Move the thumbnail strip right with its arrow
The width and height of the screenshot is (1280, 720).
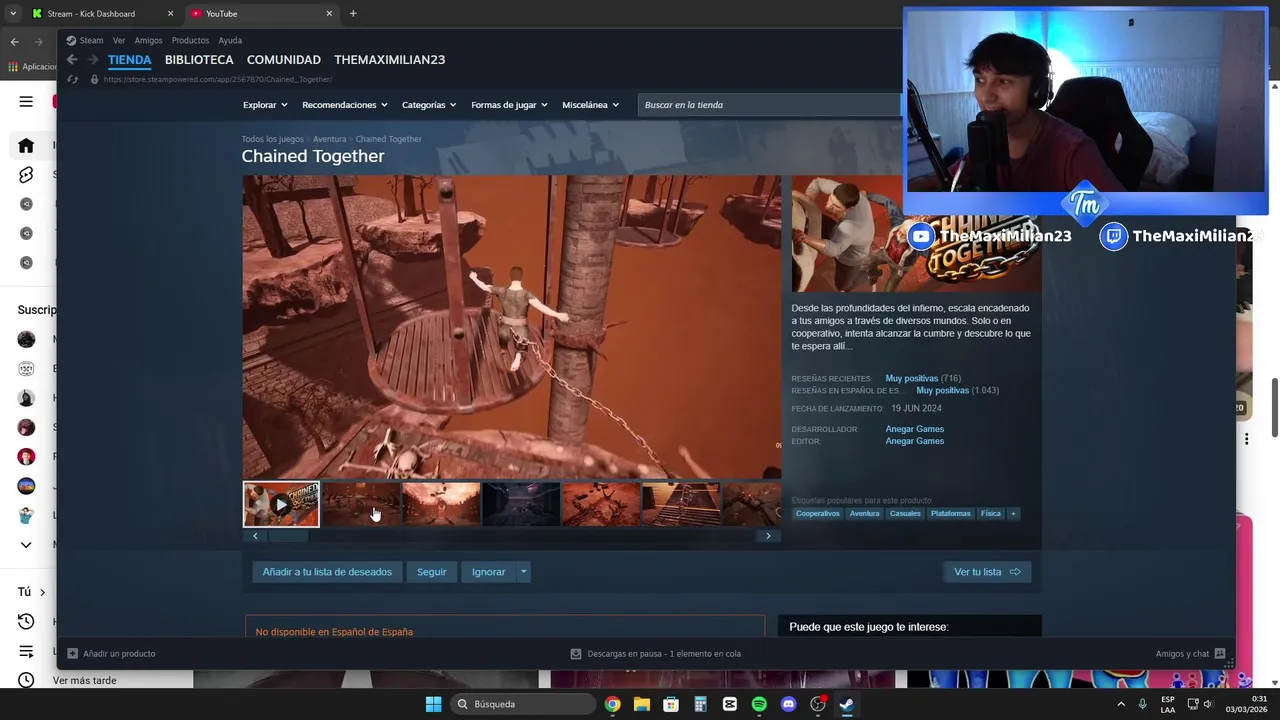[768, 536]
